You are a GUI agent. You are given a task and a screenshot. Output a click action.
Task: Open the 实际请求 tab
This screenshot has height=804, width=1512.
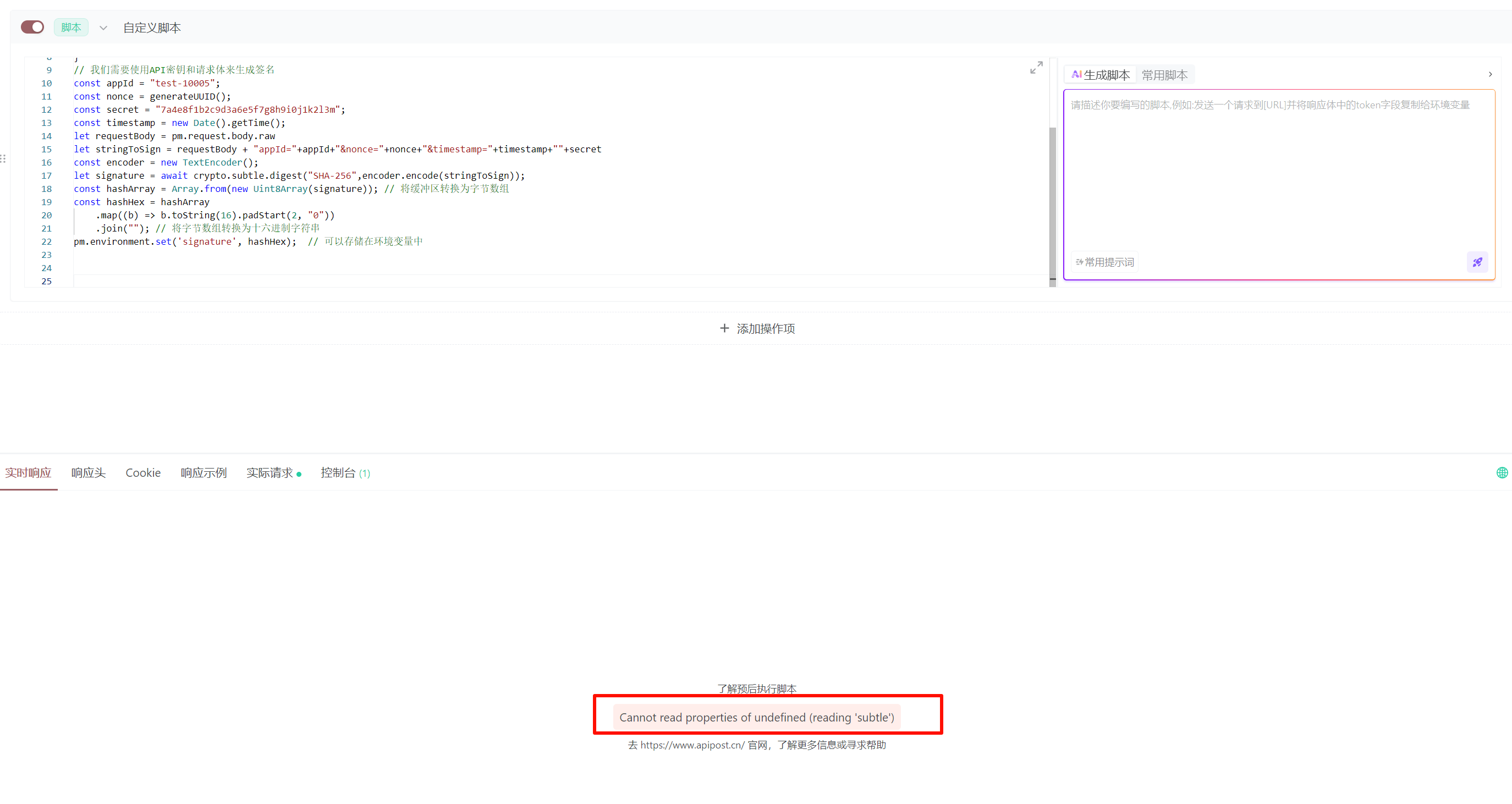coord(273,472)
